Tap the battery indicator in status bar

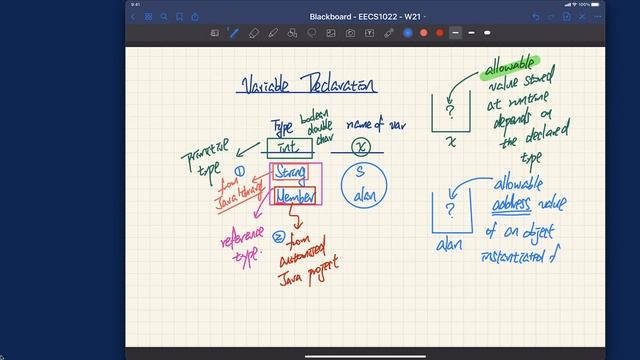click(x=595, y=4)
